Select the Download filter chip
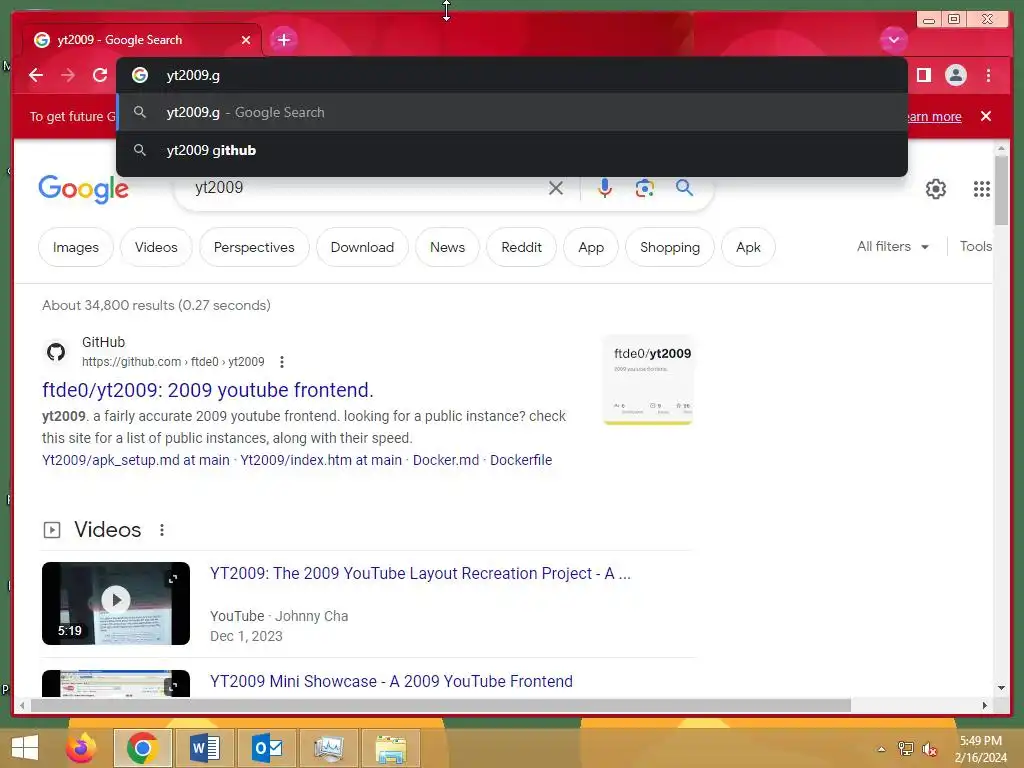The width and height of the screenshot is (1024, 768). (x=362, y=248)
